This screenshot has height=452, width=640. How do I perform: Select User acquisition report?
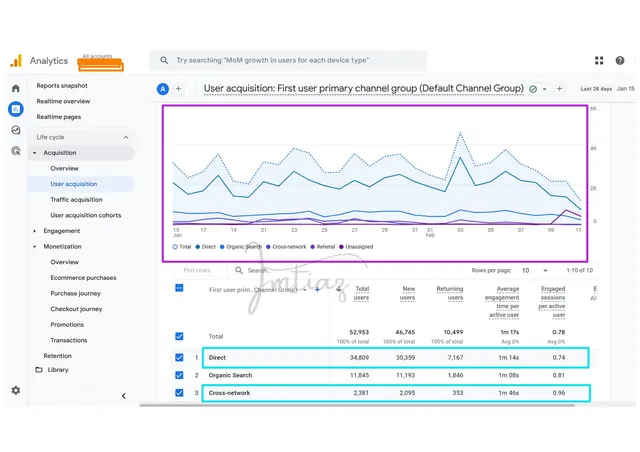74,184
